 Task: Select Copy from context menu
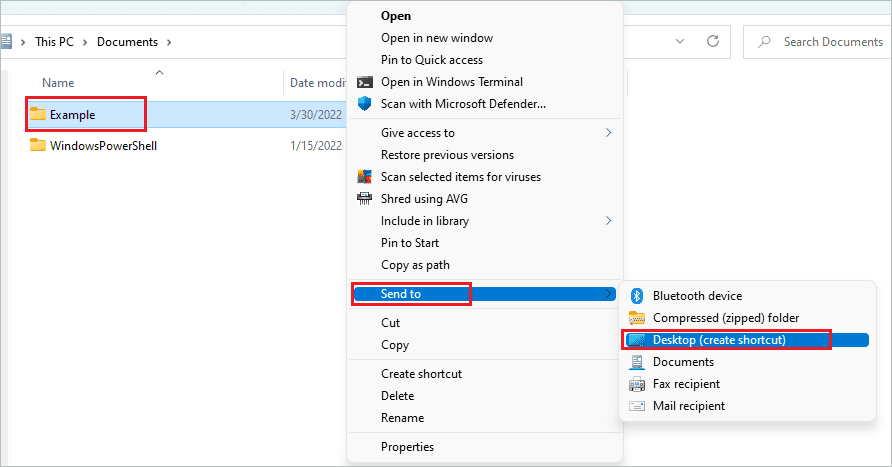[x=395, y=345]
